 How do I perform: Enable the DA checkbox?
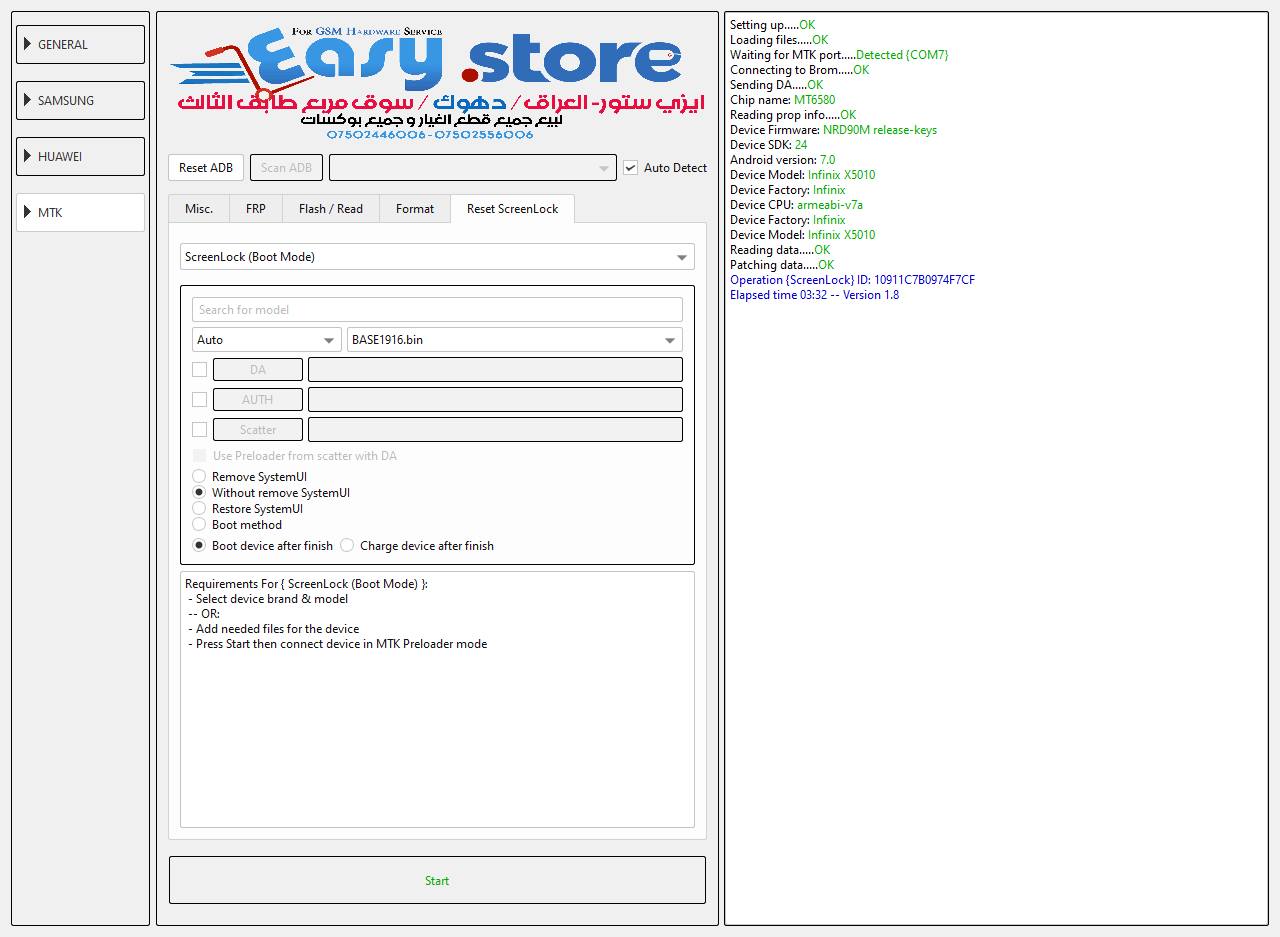199,370
